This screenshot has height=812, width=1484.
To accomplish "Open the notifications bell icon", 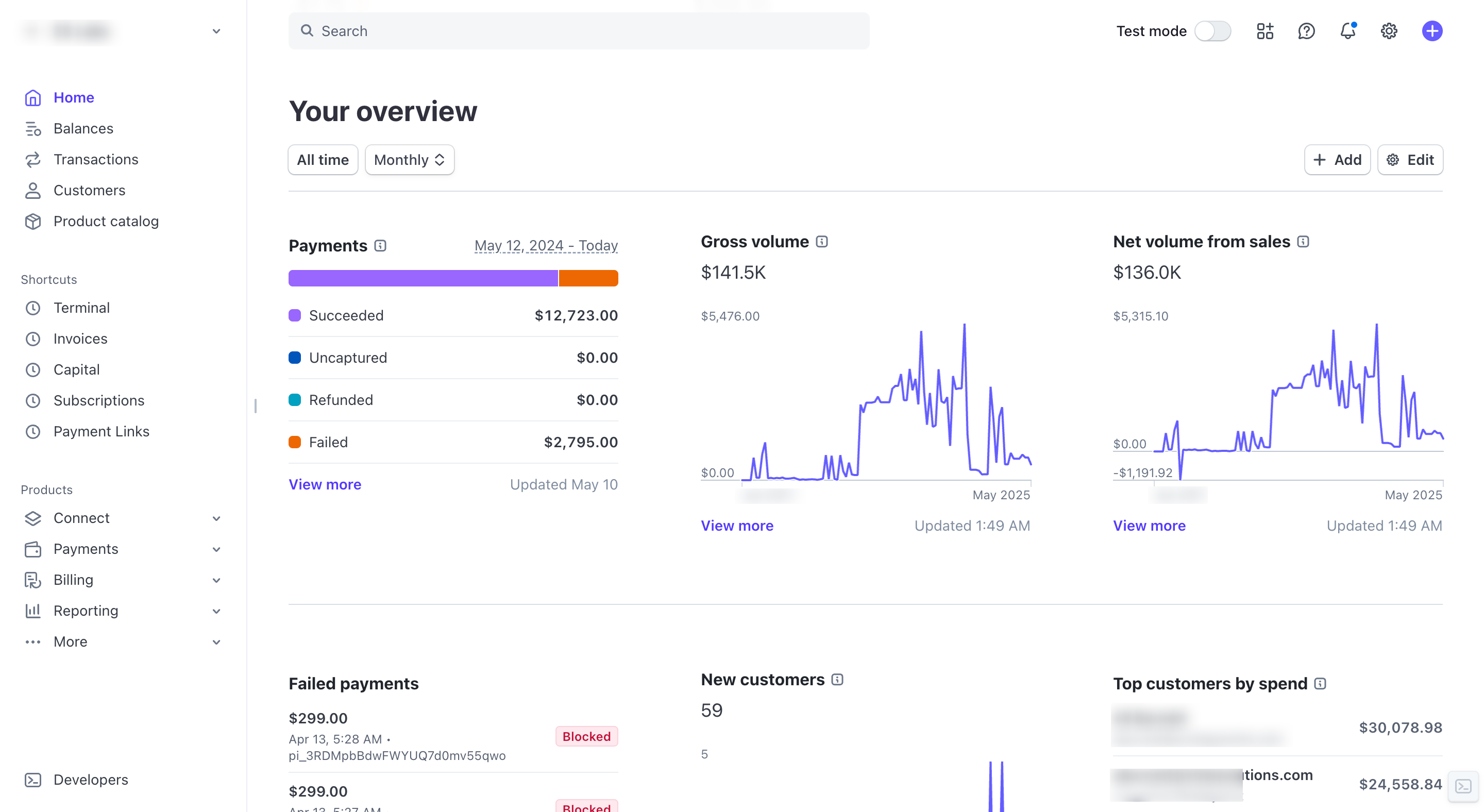I will [x=1347, y=31].
